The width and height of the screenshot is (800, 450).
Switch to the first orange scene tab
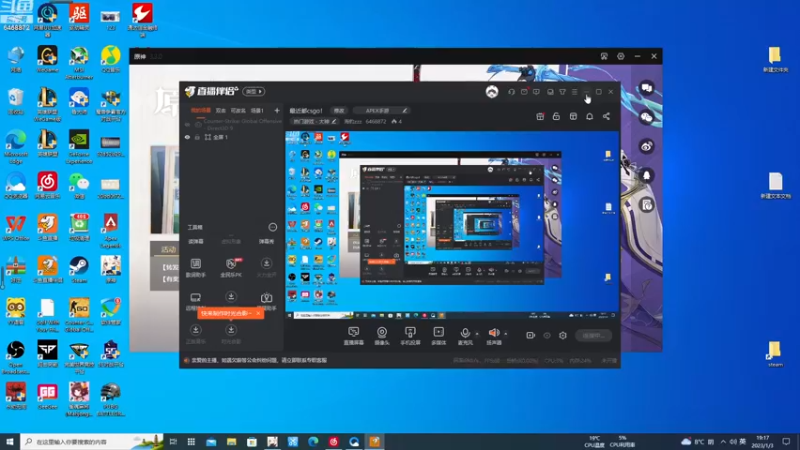(x=201, y=110)
